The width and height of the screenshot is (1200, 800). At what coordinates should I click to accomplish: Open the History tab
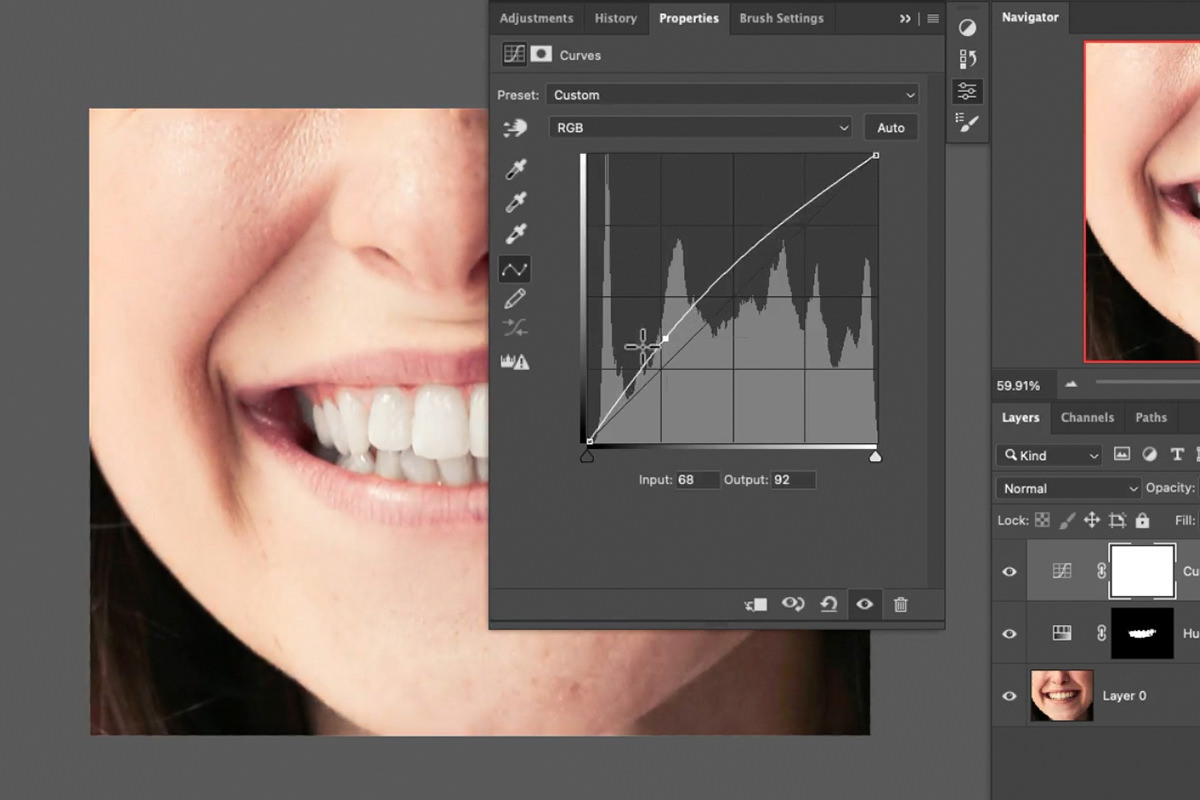pos(616,18)
